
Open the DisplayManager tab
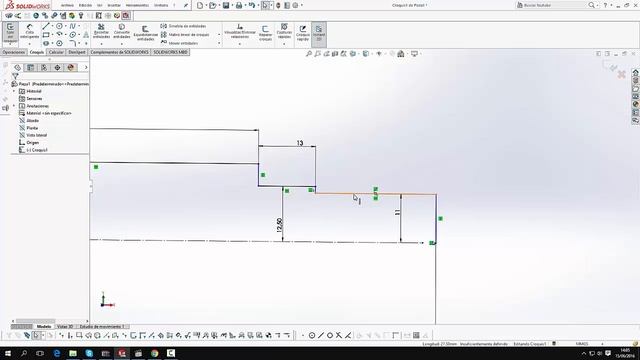click(x=71, y=67)
